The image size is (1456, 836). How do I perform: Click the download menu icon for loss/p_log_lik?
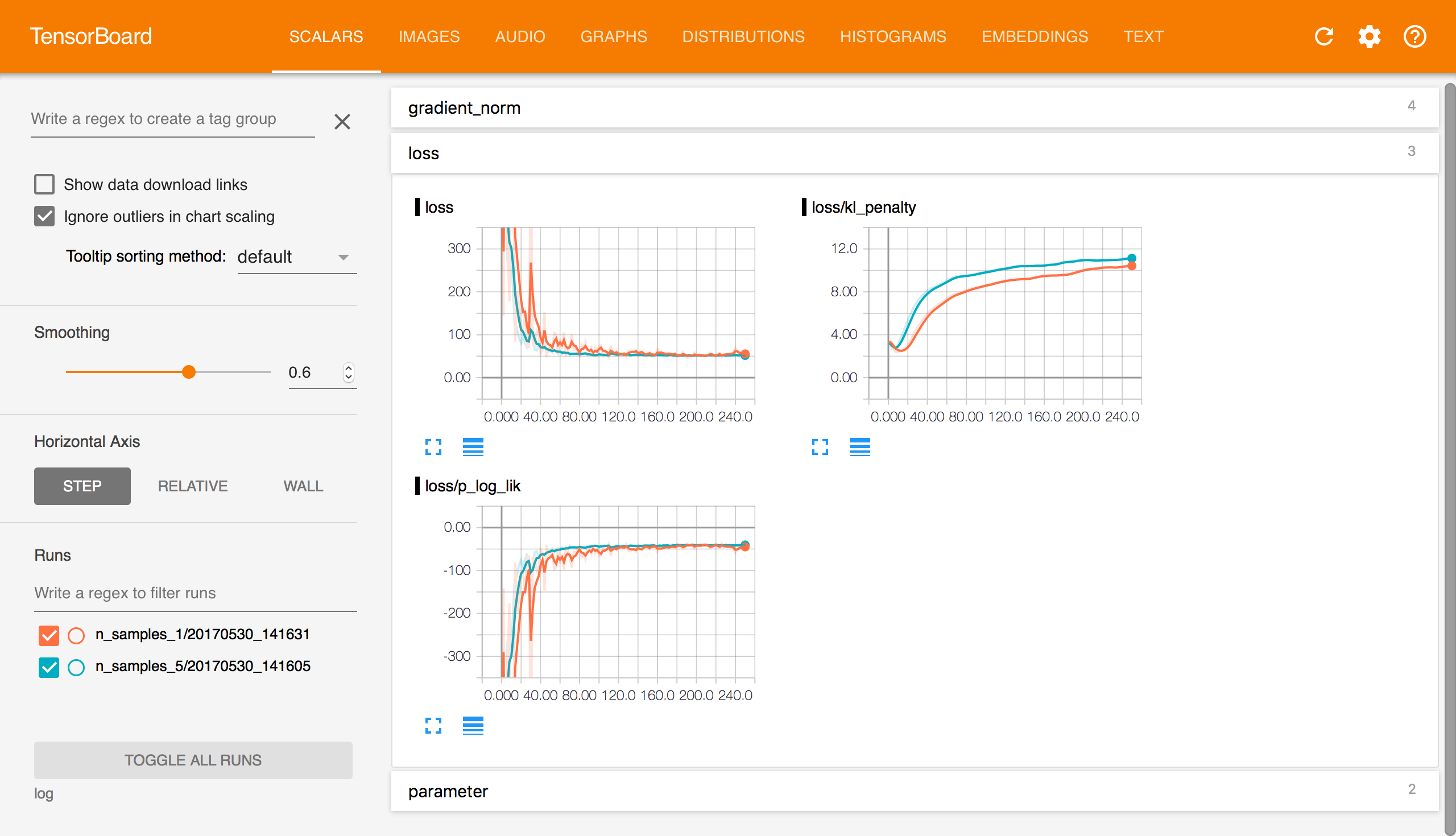[473, 725]
